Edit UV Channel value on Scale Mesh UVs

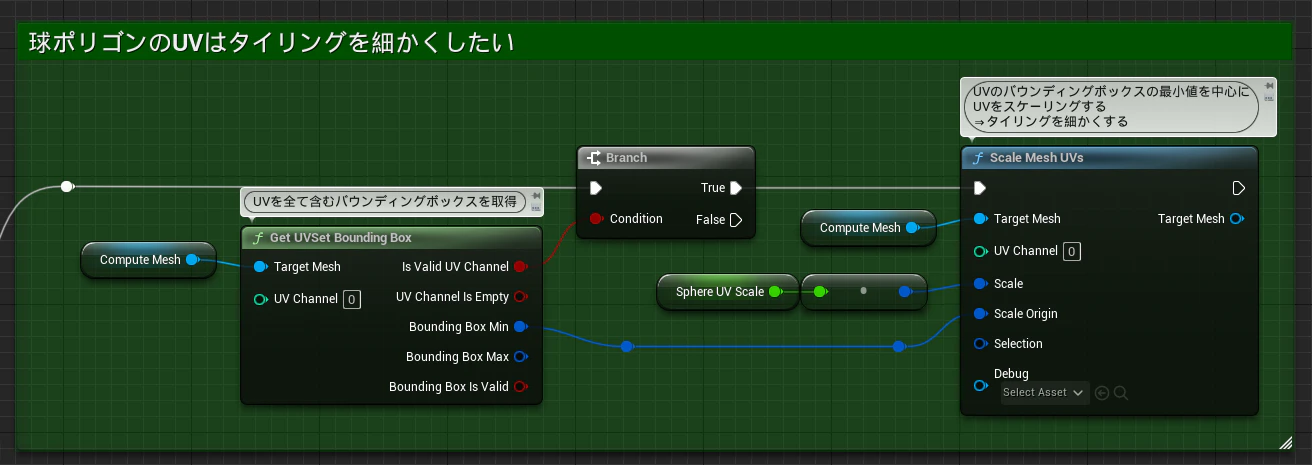coord(1072,251)
